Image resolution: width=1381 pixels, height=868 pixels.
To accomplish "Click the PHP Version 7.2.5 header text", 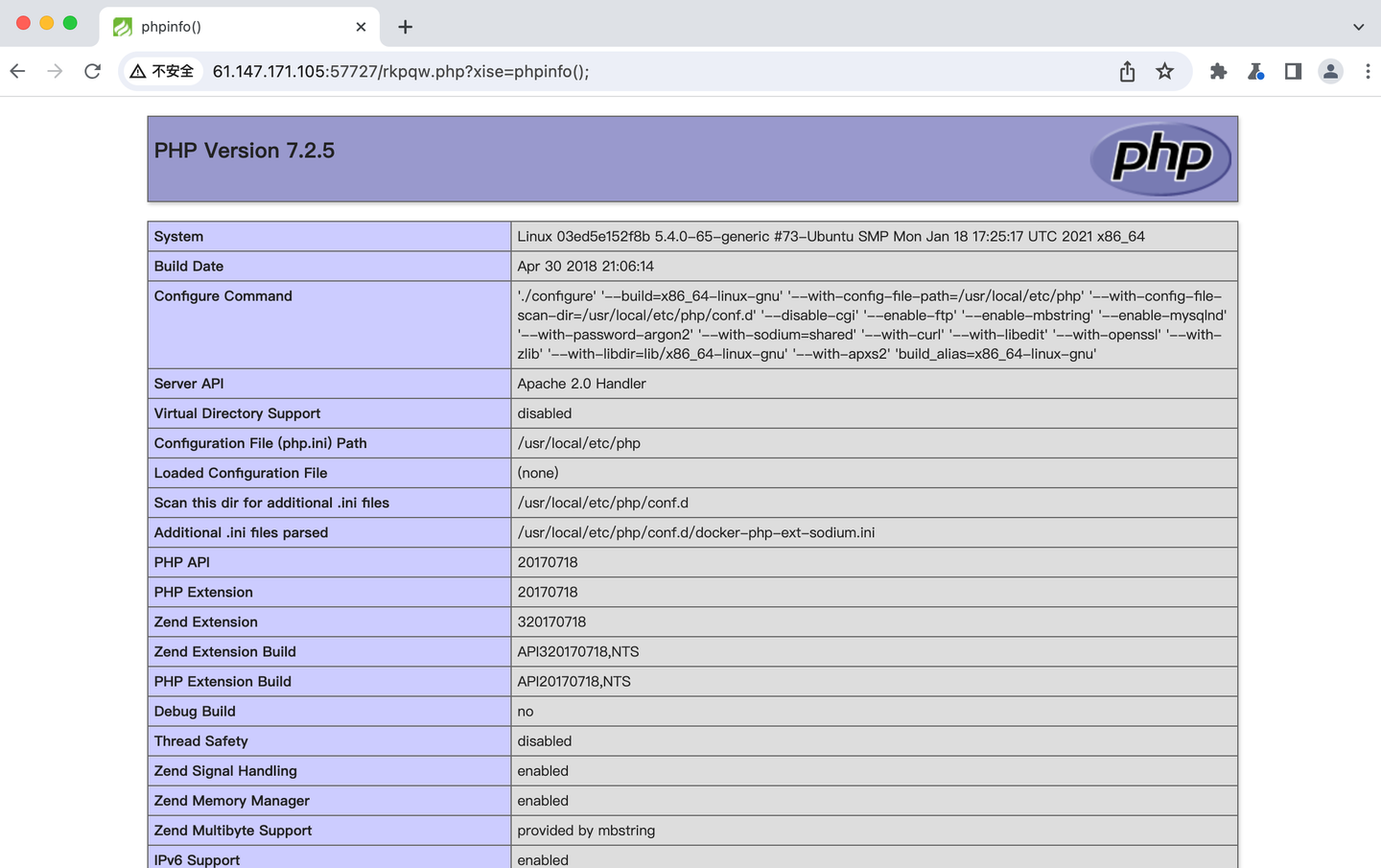I will pos(244,151).
